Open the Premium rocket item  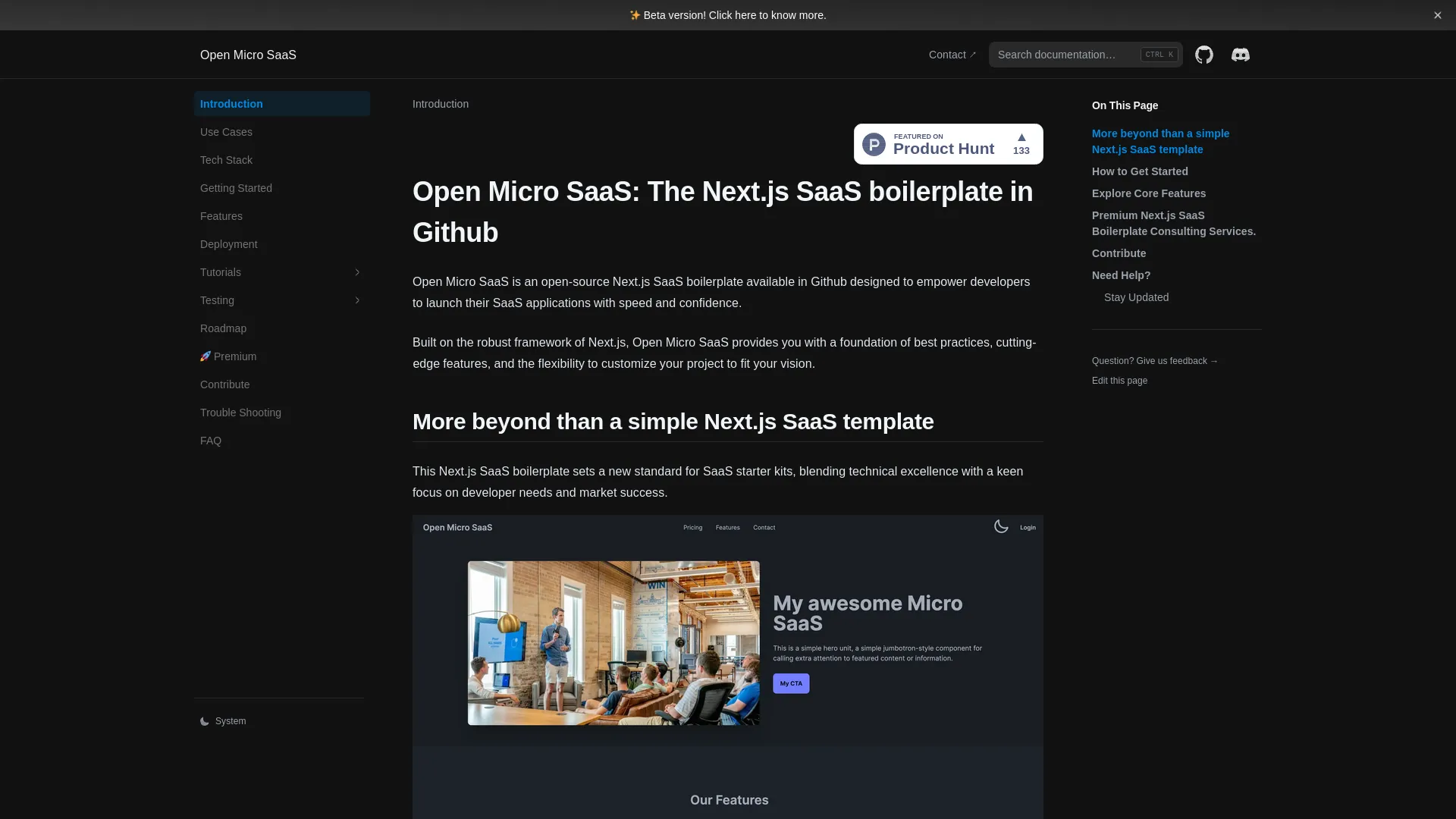coord(282,356)
